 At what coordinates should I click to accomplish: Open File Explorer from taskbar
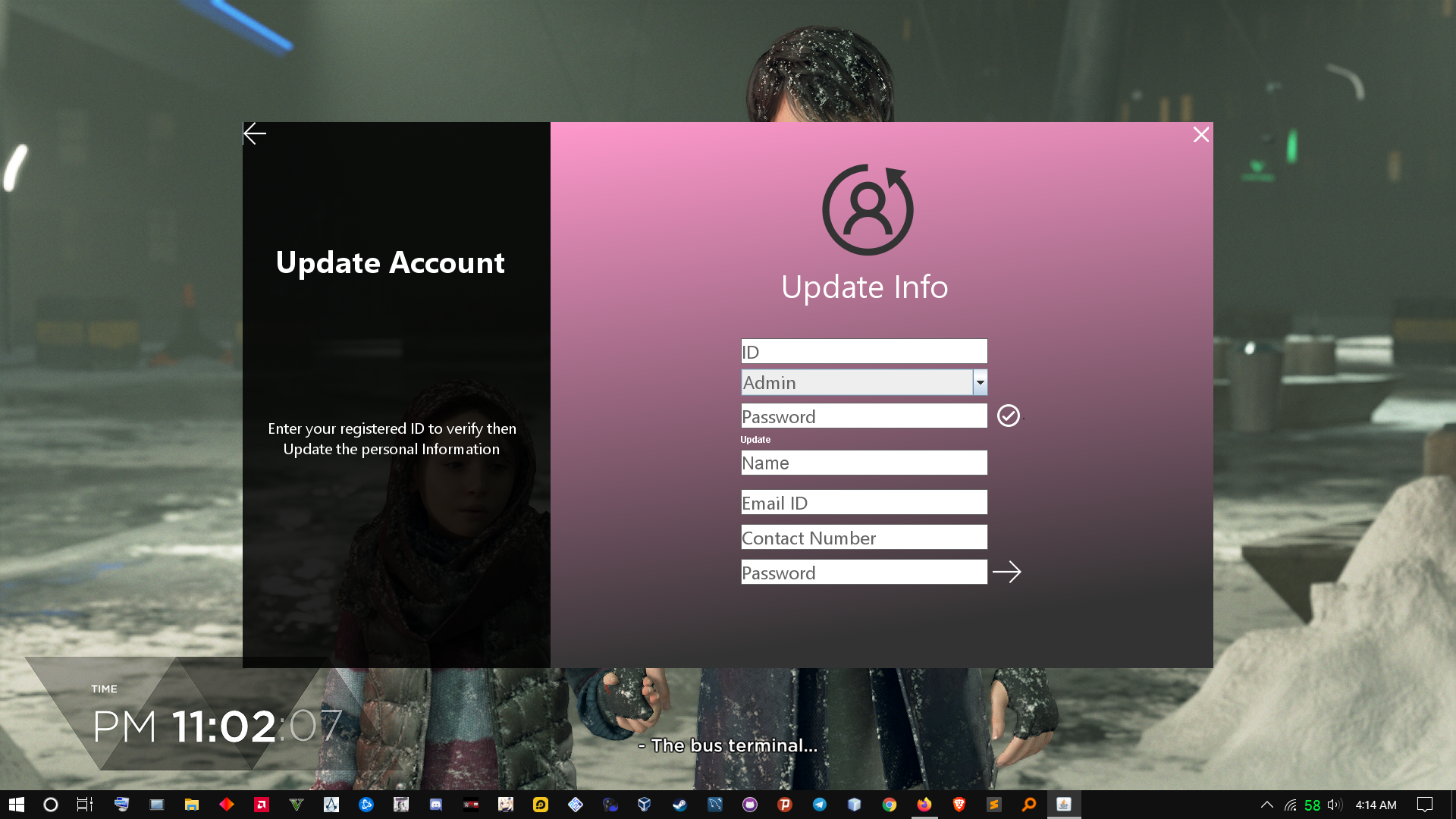click(x=191, y=805)
